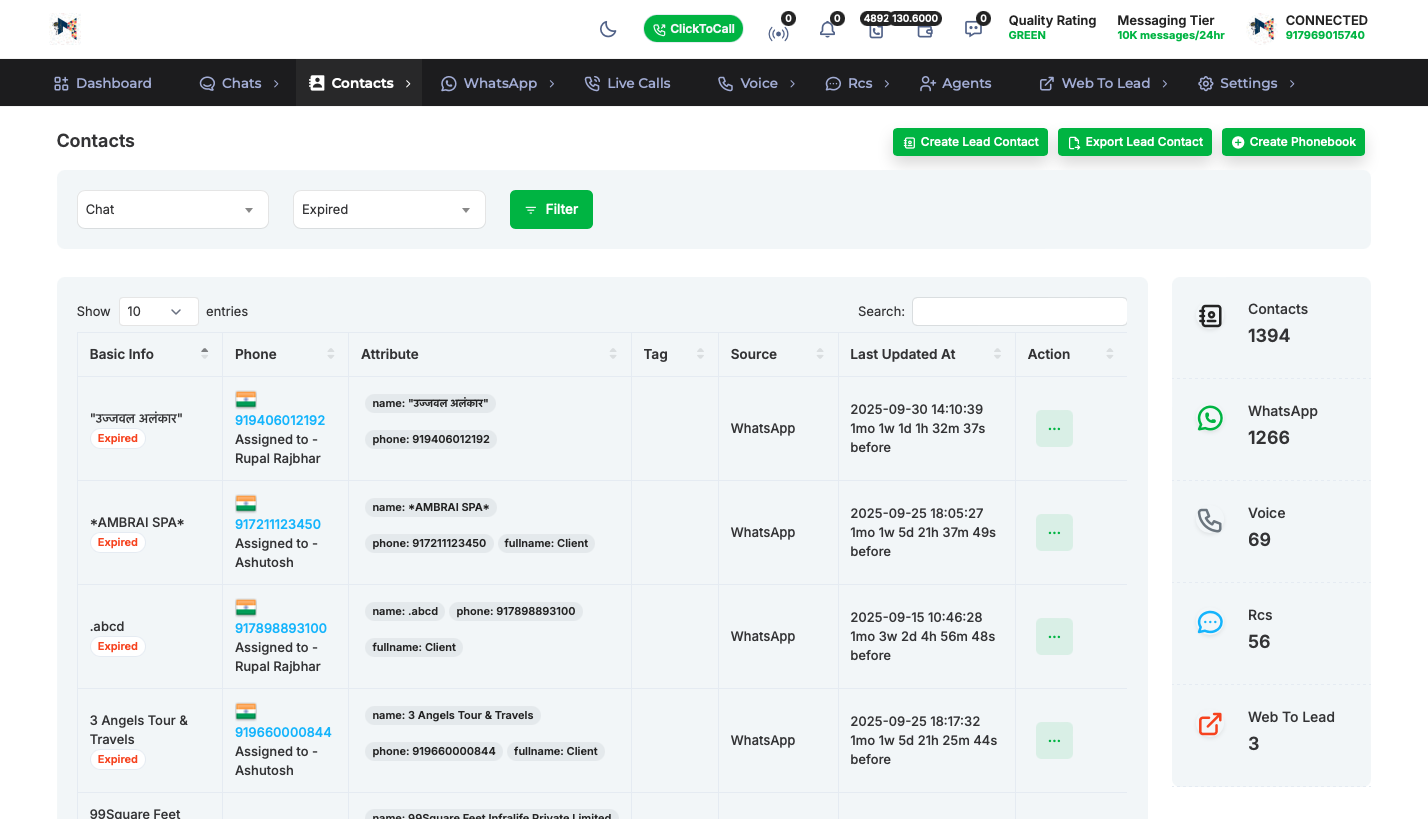
Task: Change entries count in Show dropdown
Action: (158, 311)
